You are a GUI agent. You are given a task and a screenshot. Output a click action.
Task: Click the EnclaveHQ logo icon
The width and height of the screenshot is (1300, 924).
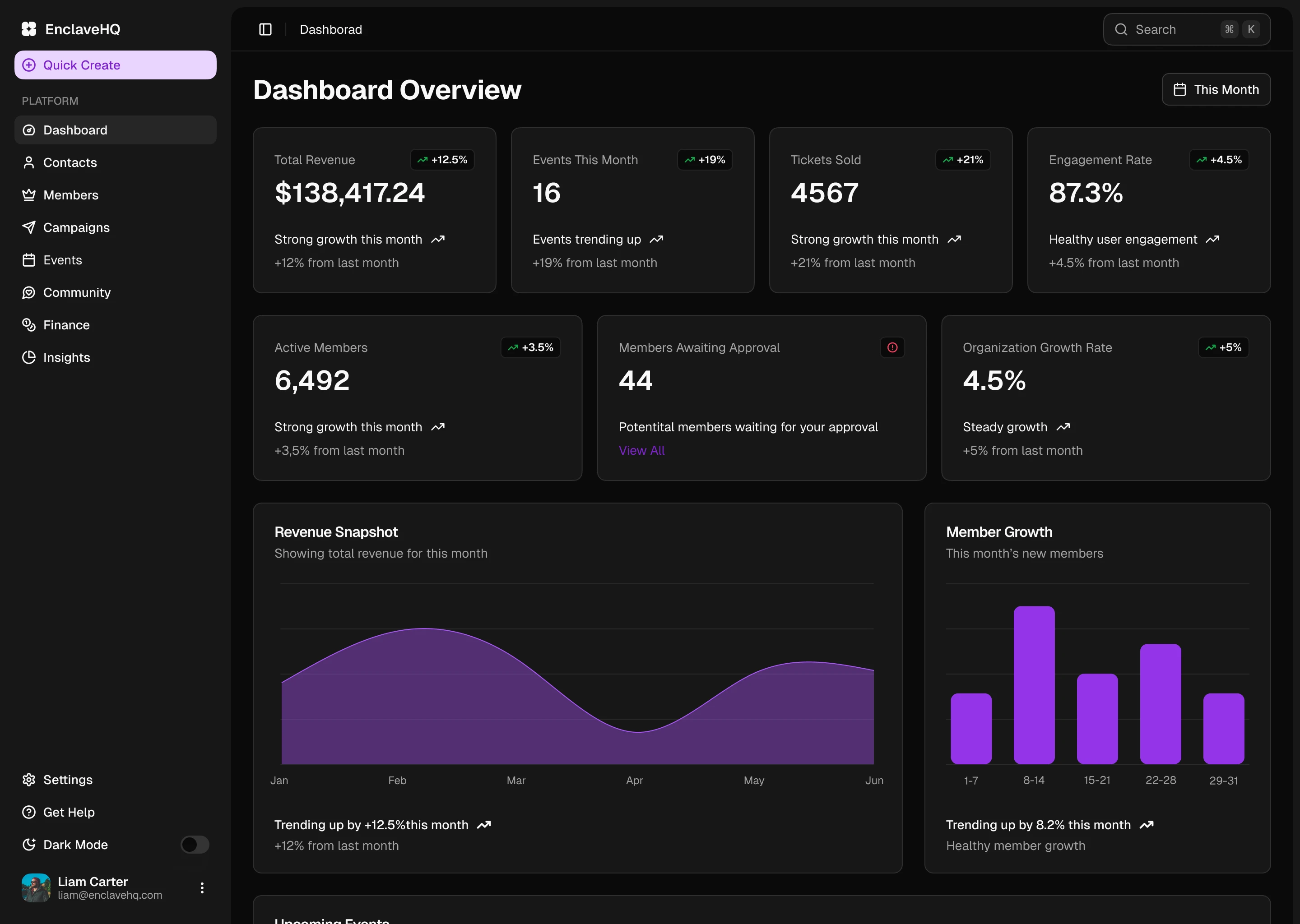28,28
